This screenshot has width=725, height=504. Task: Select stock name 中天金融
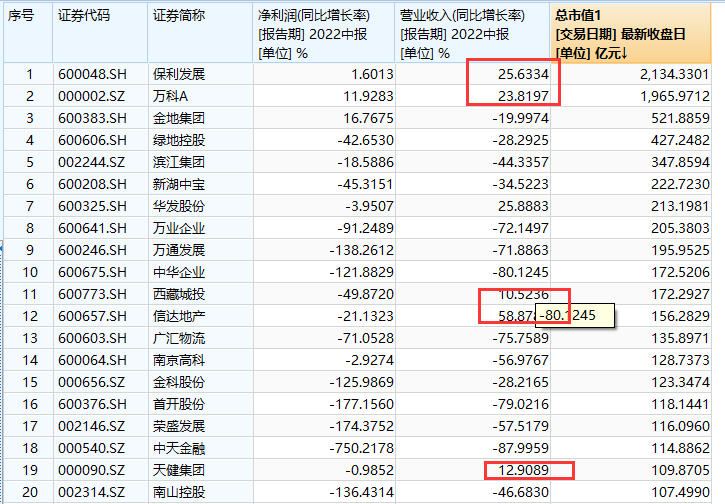(179, 448)
